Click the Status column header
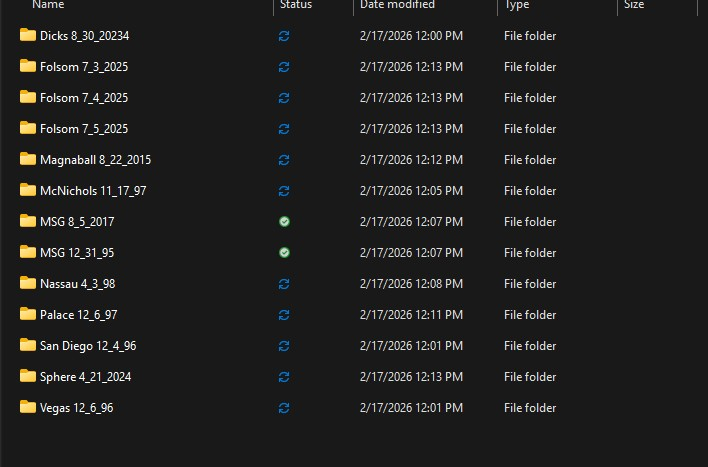708x467 pixels. pyautogui.click(x=296, y=5)
